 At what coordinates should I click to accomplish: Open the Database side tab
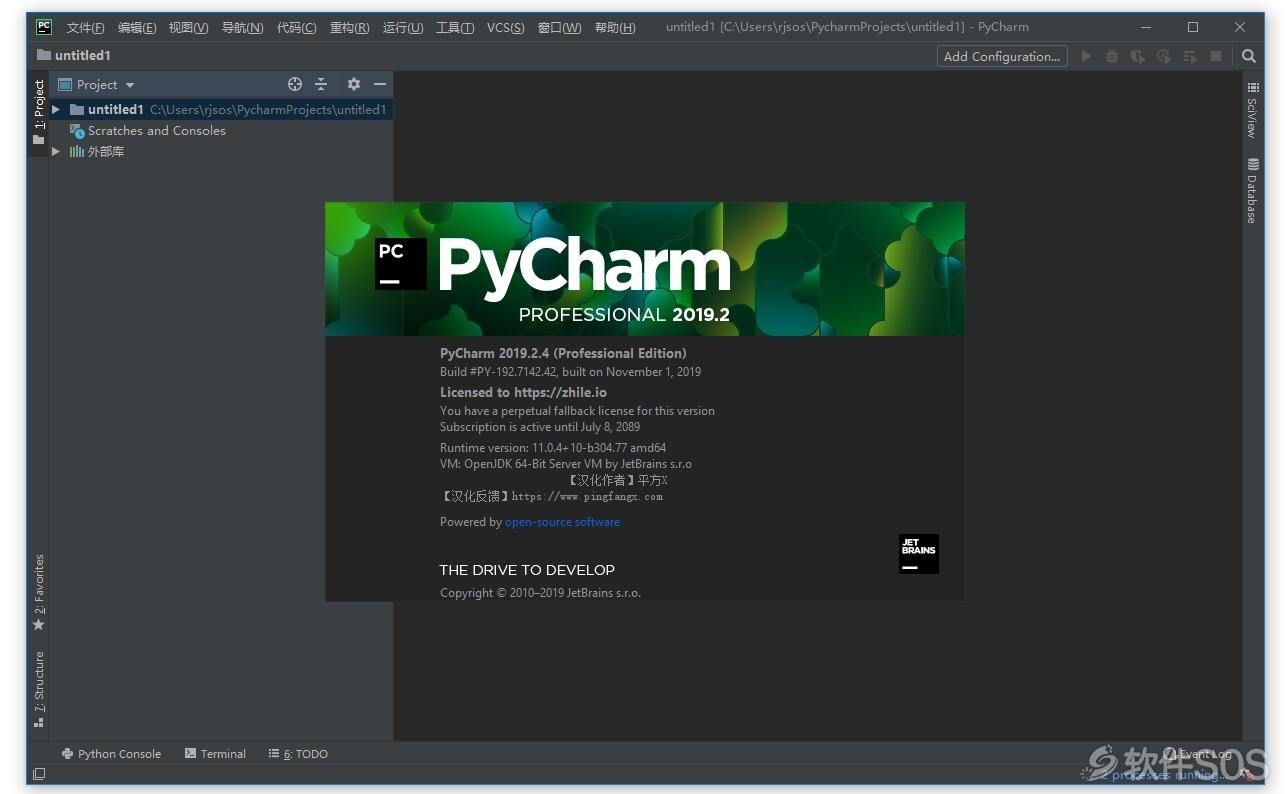click(x=1252, y=190)
